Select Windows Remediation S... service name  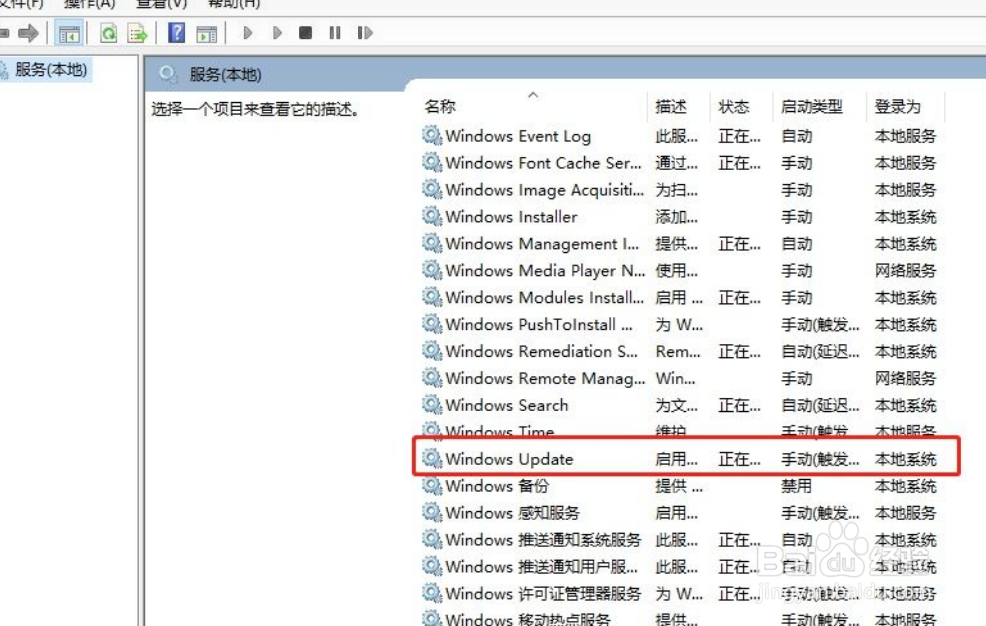541,351
